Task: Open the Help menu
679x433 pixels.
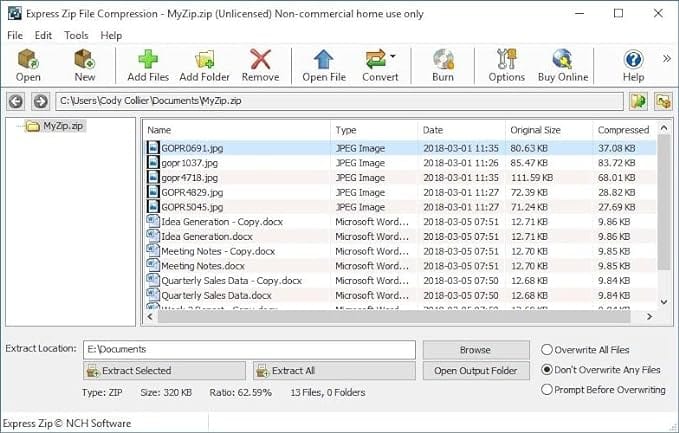Action: [111, 36]
